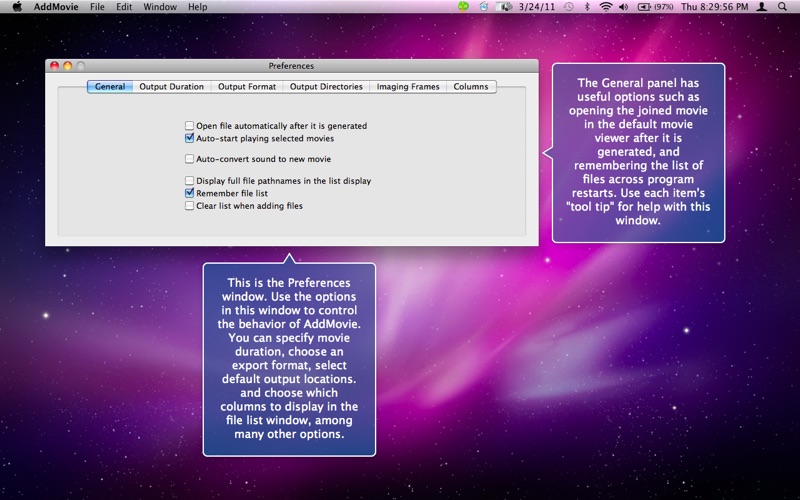
Task: Switch to the Output Duration tab
Action: click(x=171, y=87)
